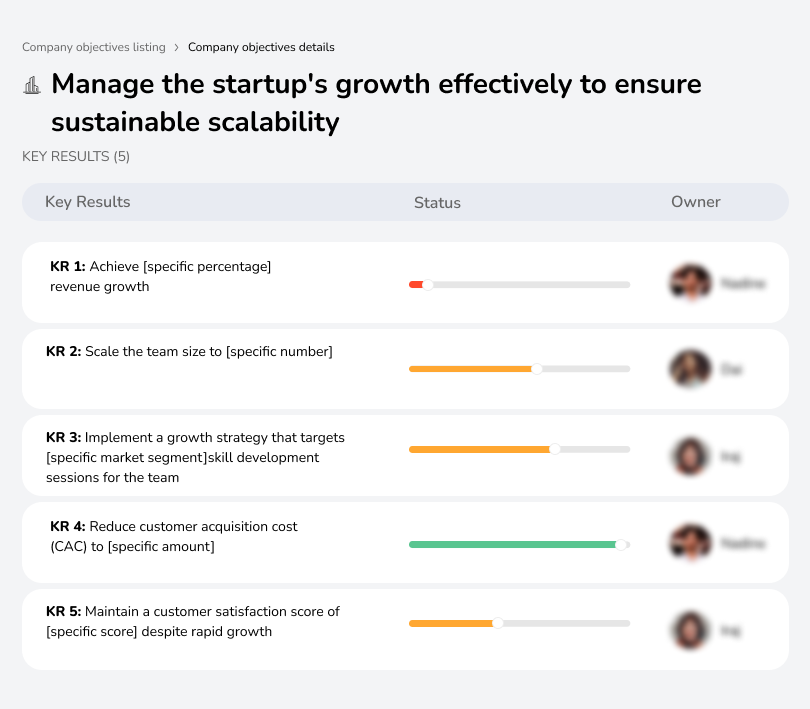Open Nadine's avatar on KR 1
Image resolution: width=810 pixels, height=709 pixels.
690,282
